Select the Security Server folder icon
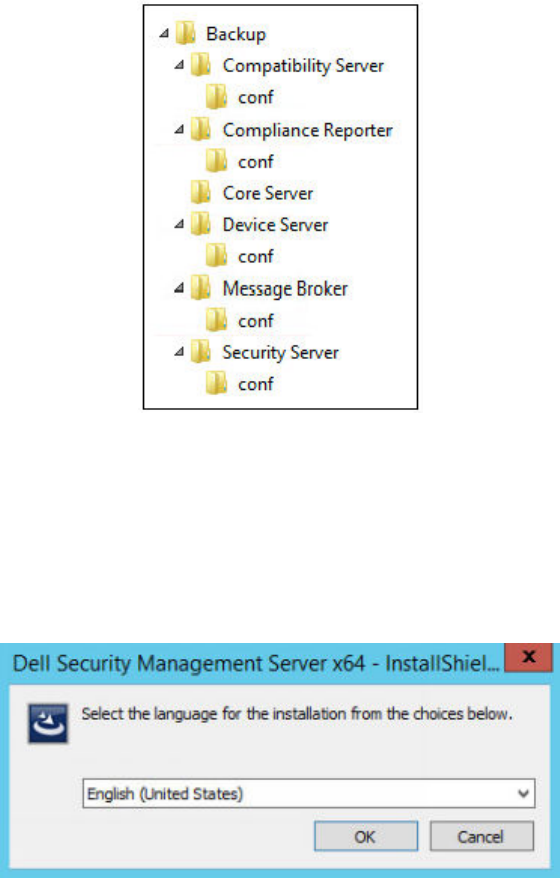 click(200, 352)
